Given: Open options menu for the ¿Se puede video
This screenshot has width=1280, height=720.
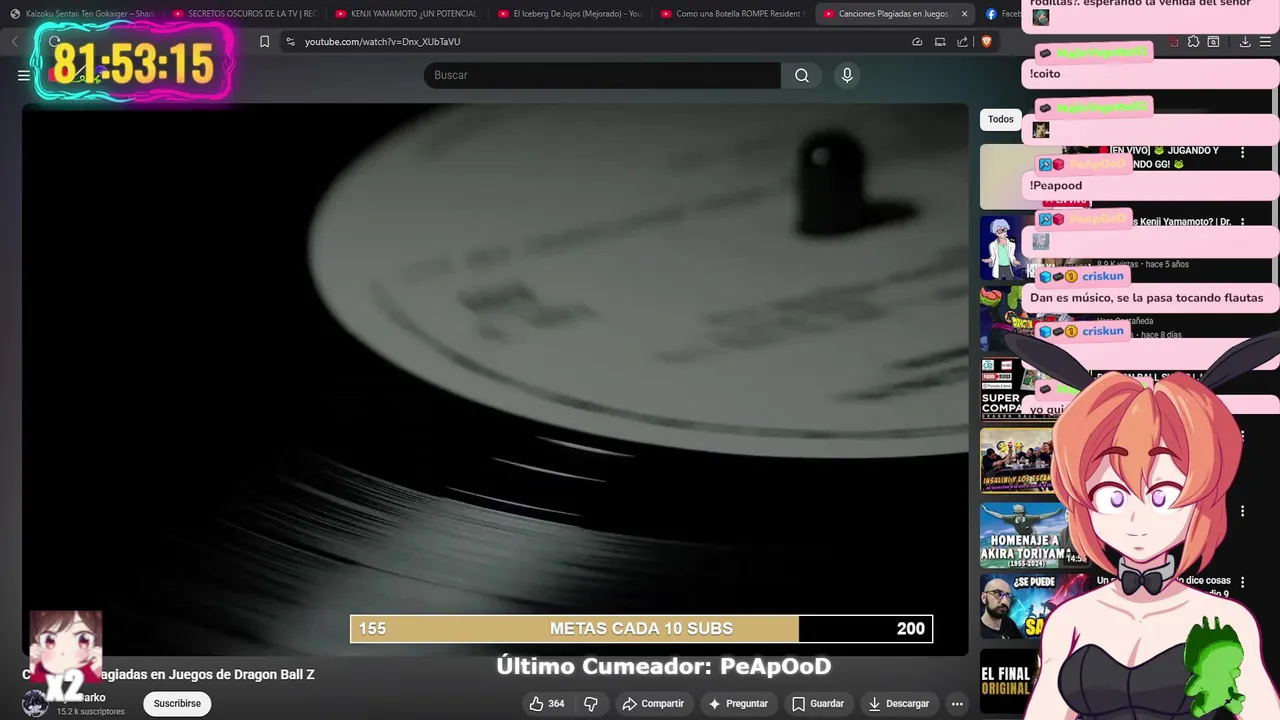Looking at the screenshot, I should coord(1242,581).
